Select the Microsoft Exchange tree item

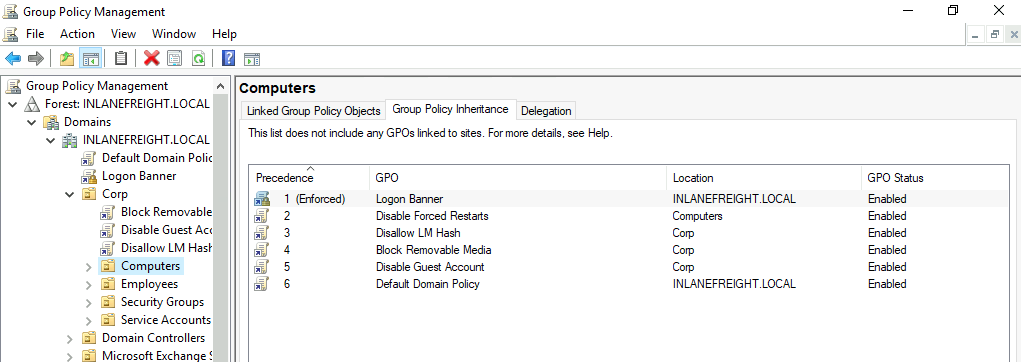point(158,356)
